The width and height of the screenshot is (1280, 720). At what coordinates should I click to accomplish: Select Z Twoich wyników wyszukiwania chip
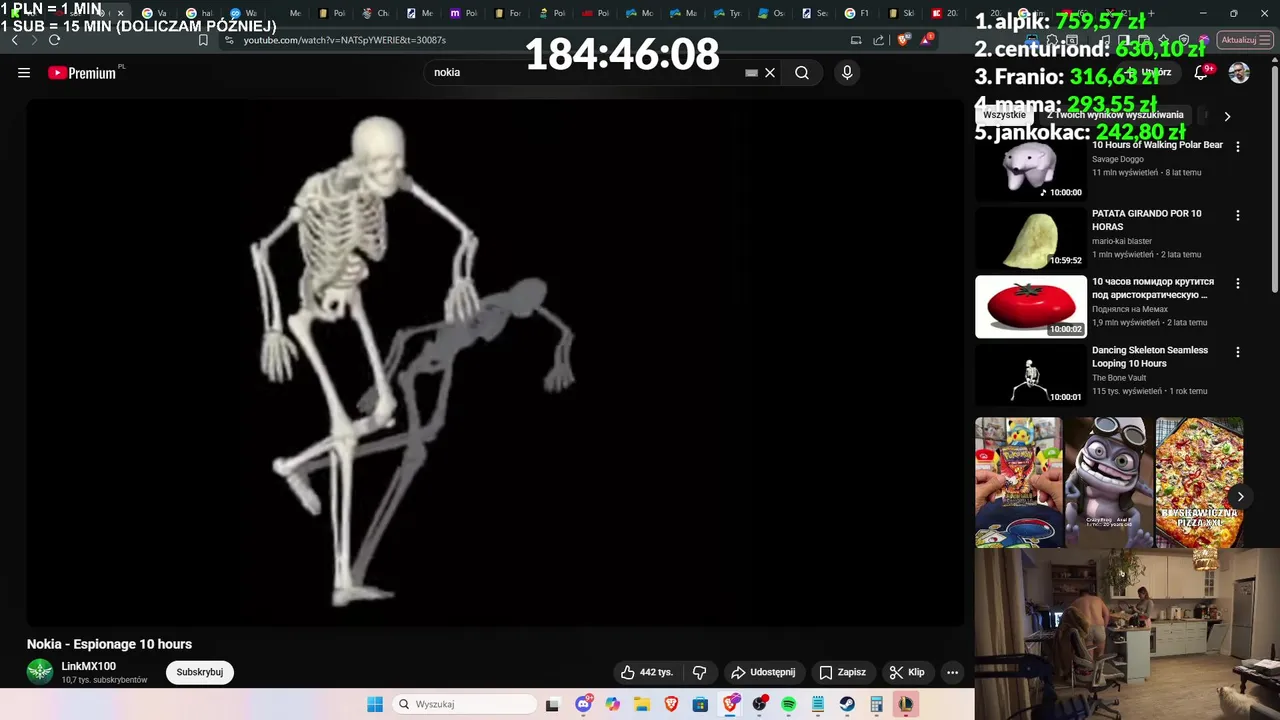(x=1115, y=115)
